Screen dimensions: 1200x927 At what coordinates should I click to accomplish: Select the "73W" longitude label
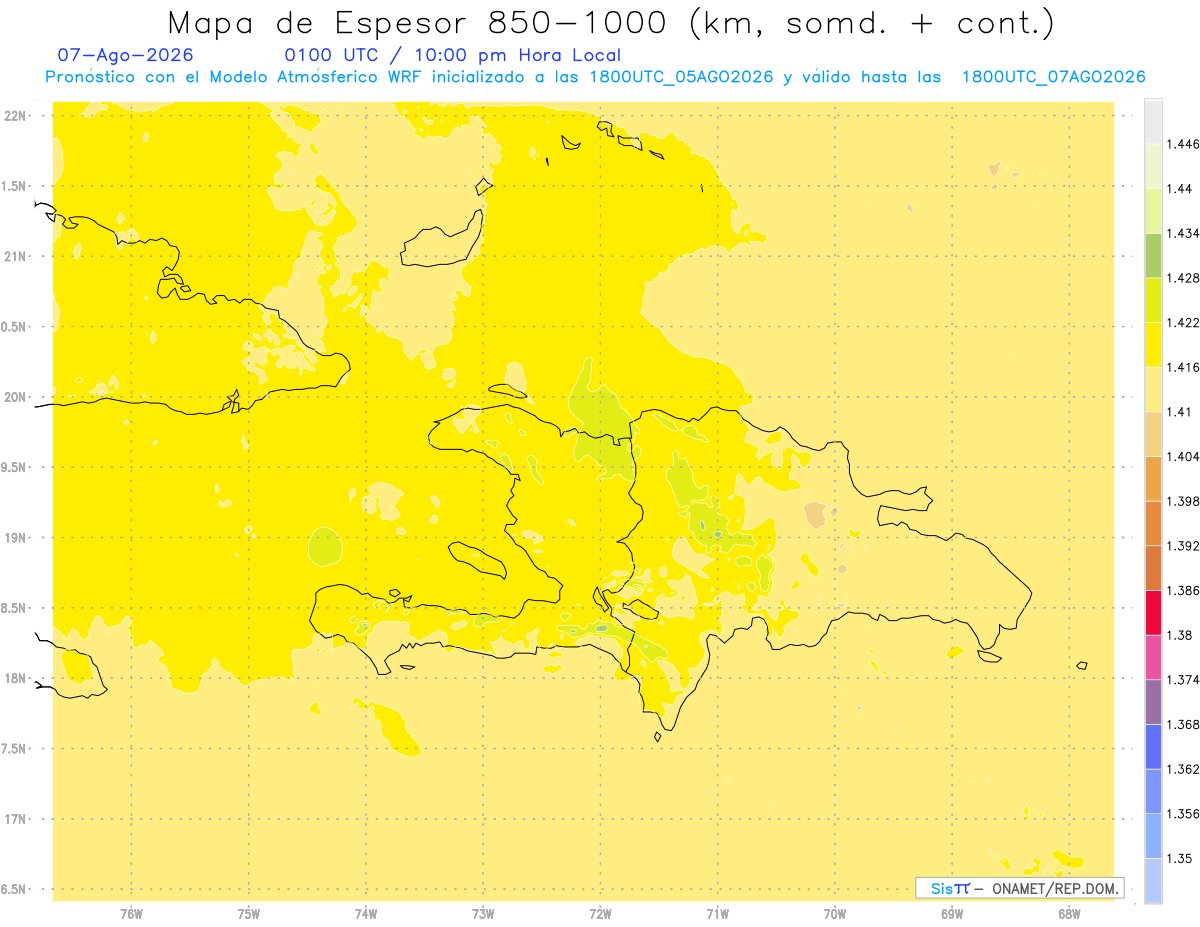tap(483, 913)
